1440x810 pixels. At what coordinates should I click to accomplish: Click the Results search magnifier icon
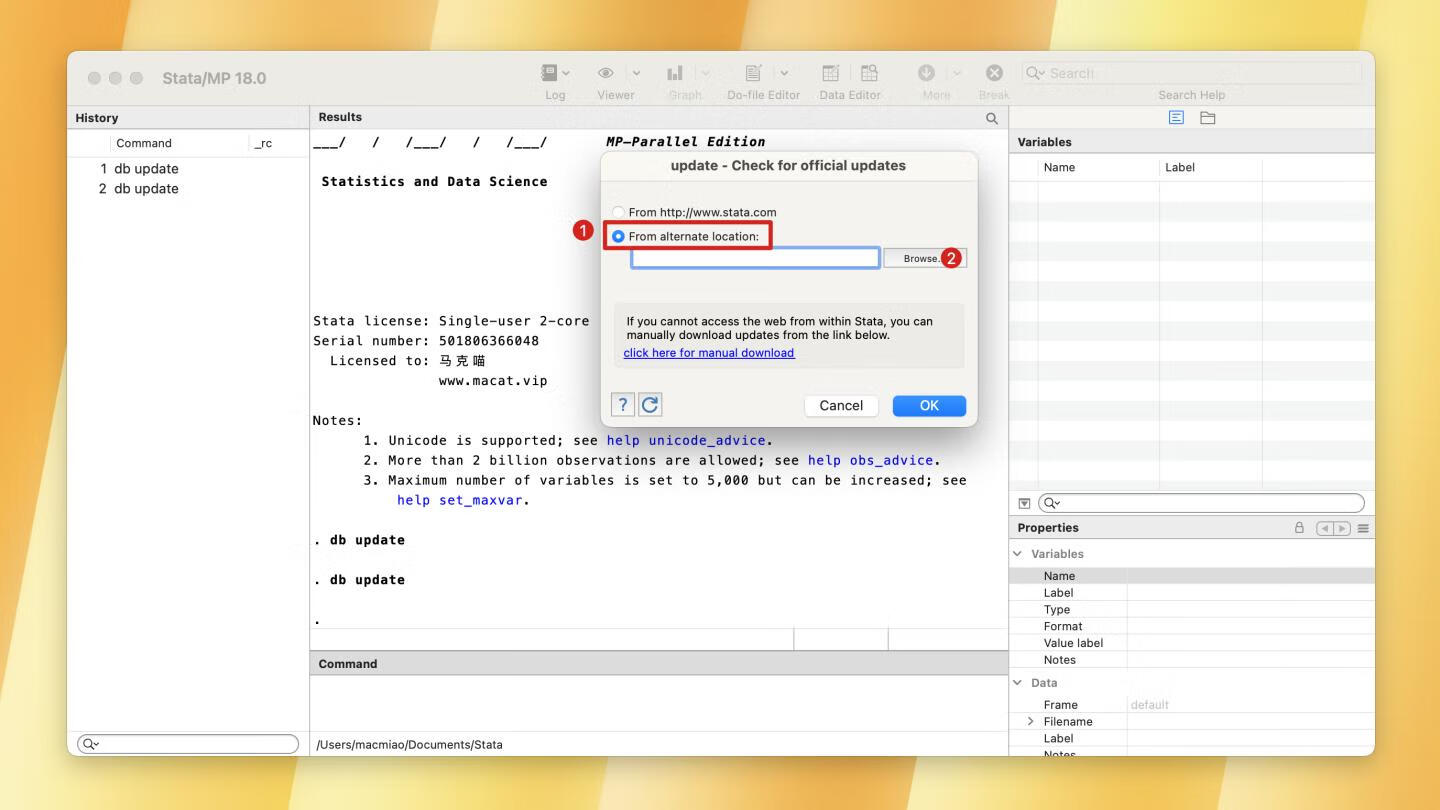[x=992, y=118]
